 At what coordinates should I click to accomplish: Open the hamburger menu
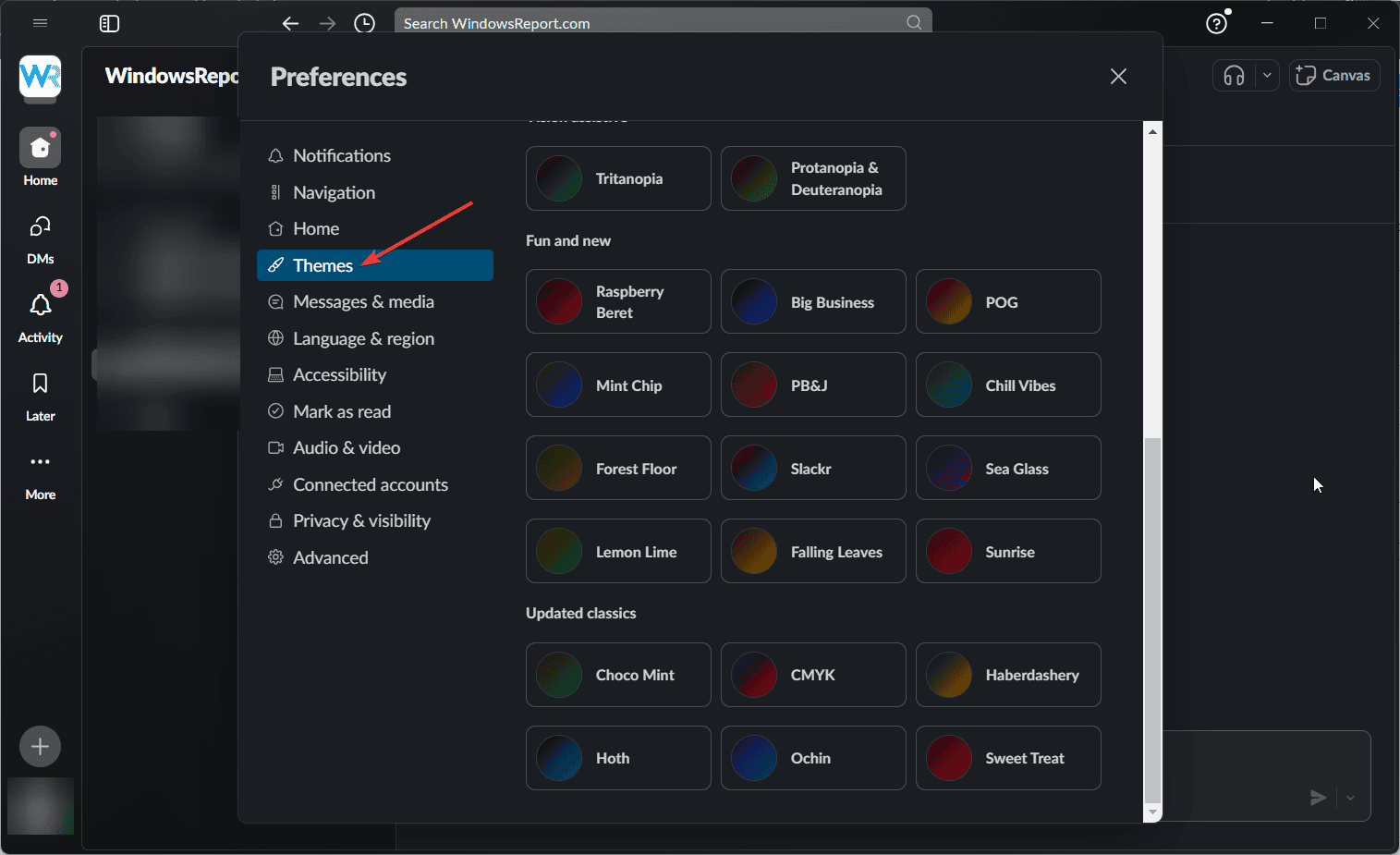pyautogui.click(x=40, y=23)
